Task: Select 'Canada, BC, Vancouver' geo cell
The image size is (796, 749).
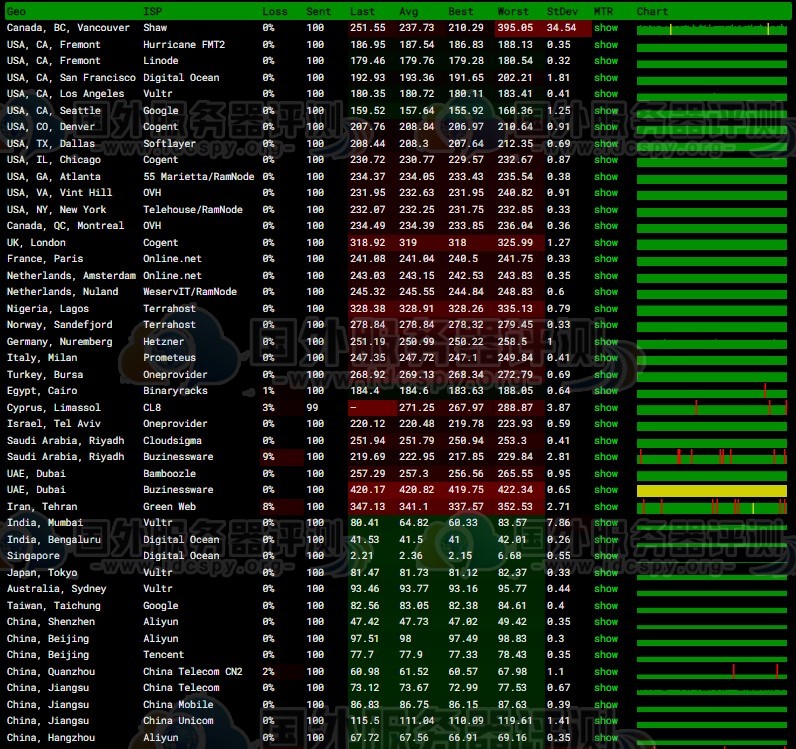Action: pyautogui.click(x=68, y=28)
